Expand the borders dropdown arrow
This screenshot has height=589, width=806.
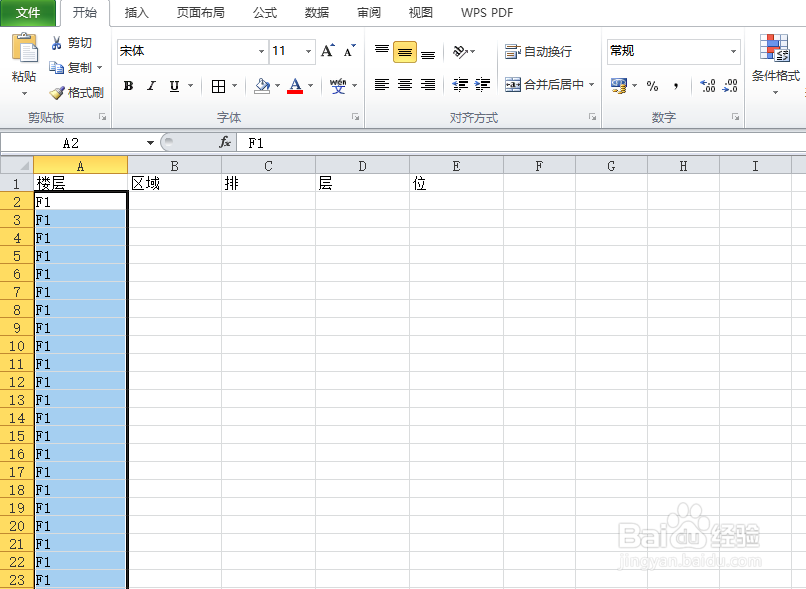pos(234,86)
